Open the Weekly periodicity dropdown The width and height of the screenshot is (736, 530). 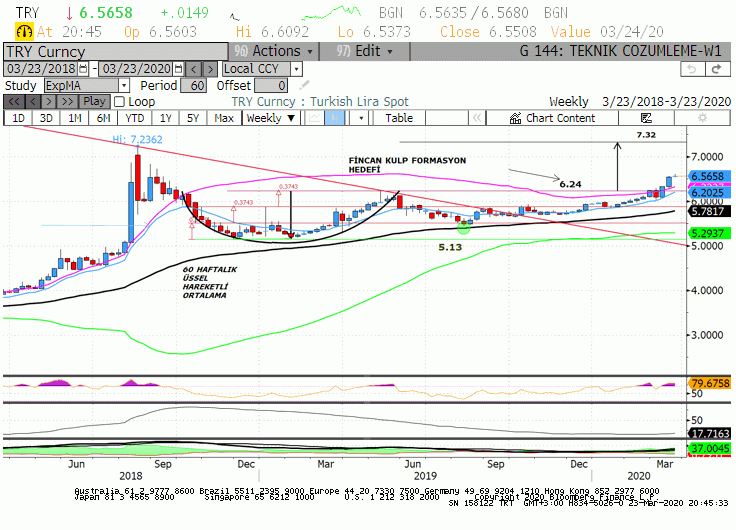point(271,118)
